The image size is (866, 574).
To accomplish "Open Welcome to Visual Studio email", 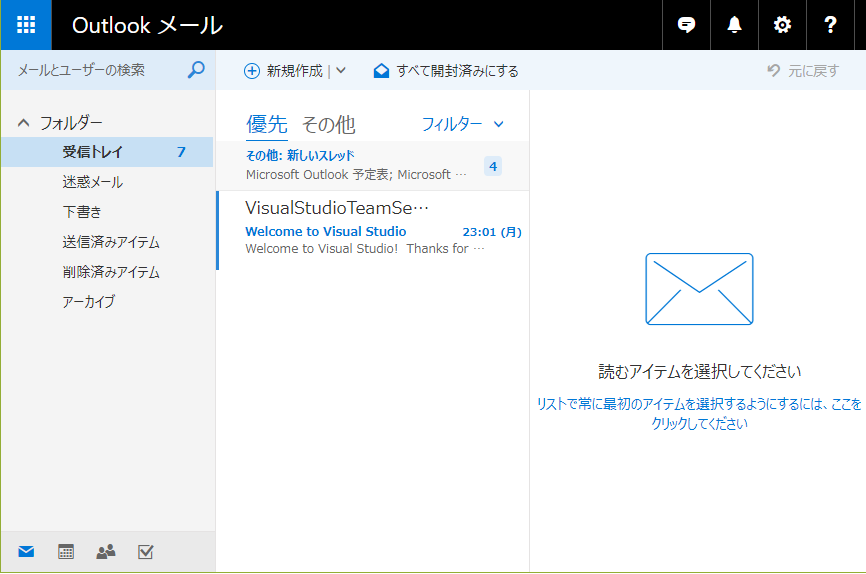I will click(373, 230).
